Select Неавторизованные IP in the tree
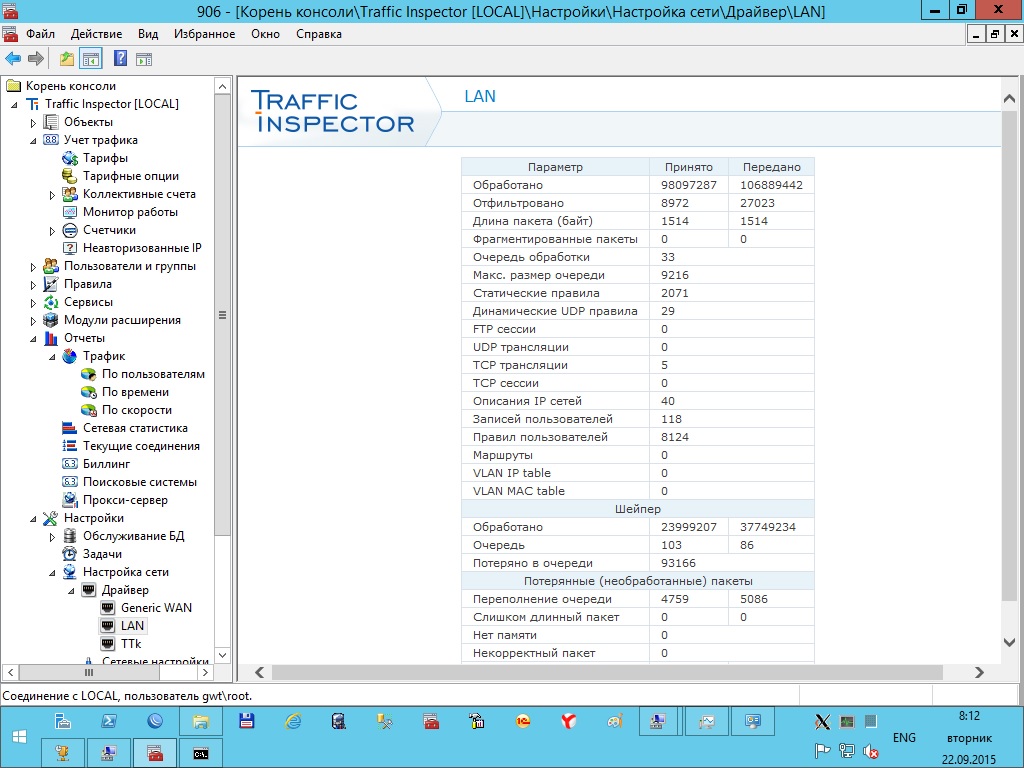This screenshot has width=1024, height=768. pyautogui.click(x=142, y=248)
